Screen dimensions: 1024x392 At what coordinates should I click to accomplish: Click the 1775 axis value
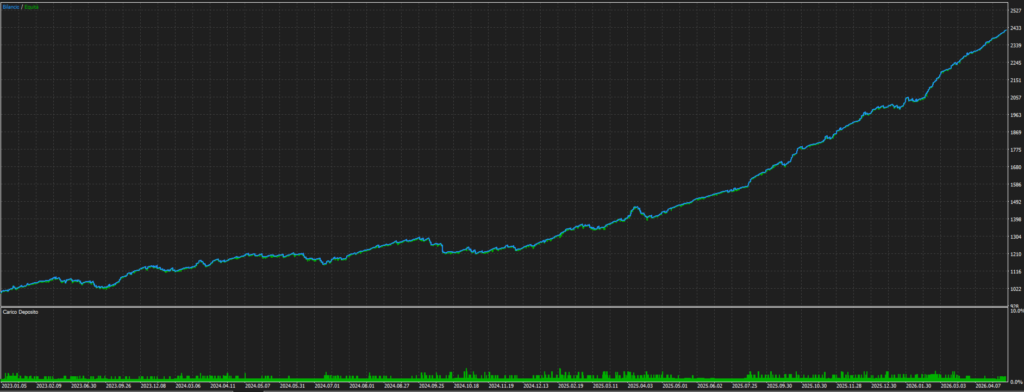(x=1016, y=150)
